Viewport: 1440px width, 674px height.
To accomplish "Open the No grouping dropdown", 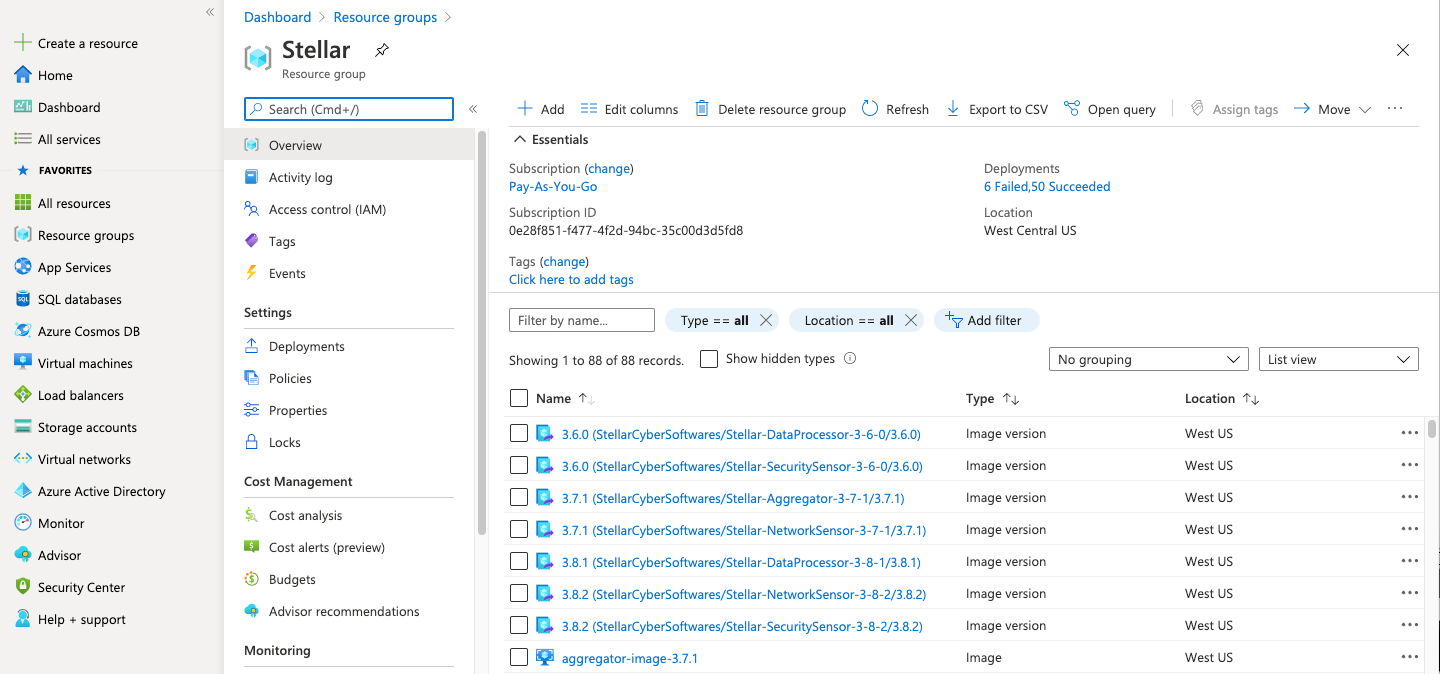I will (x=1148, y=359).
